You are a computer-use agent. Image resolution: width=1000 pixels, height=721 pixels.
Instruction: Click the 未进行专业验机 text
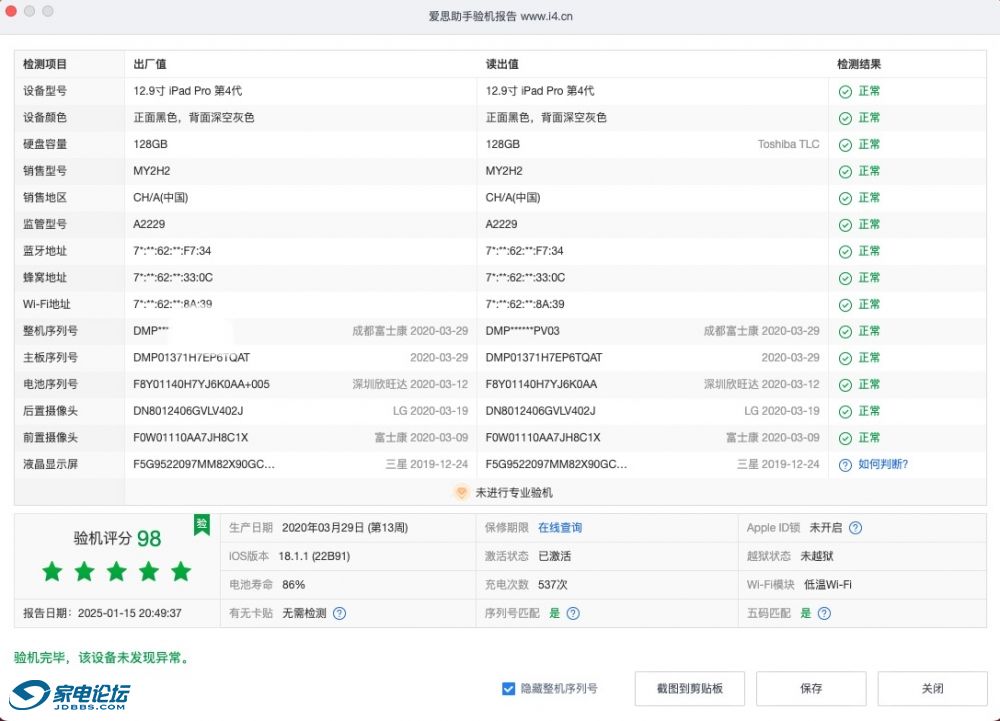pos(514,493)
